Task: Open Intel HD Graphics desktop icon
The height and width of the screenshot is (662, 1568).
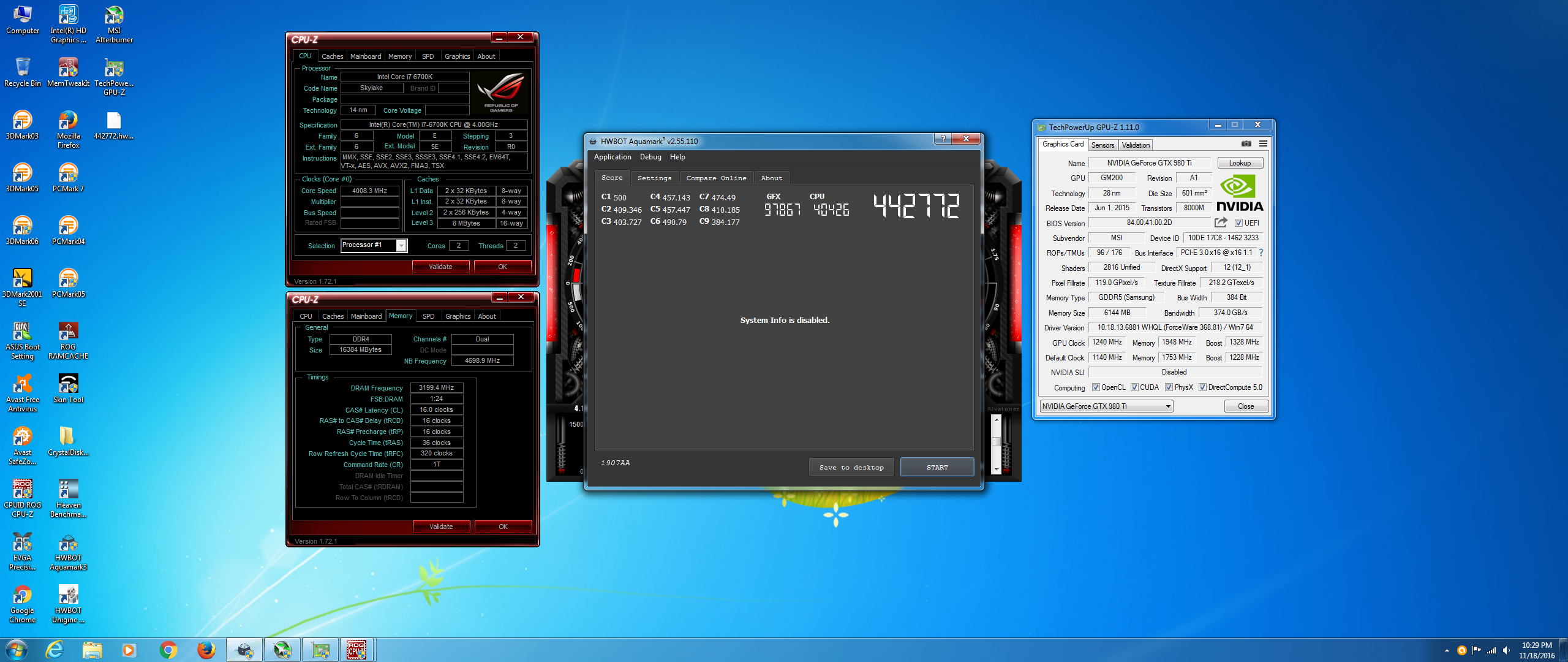Action: (x=68, y=25)
